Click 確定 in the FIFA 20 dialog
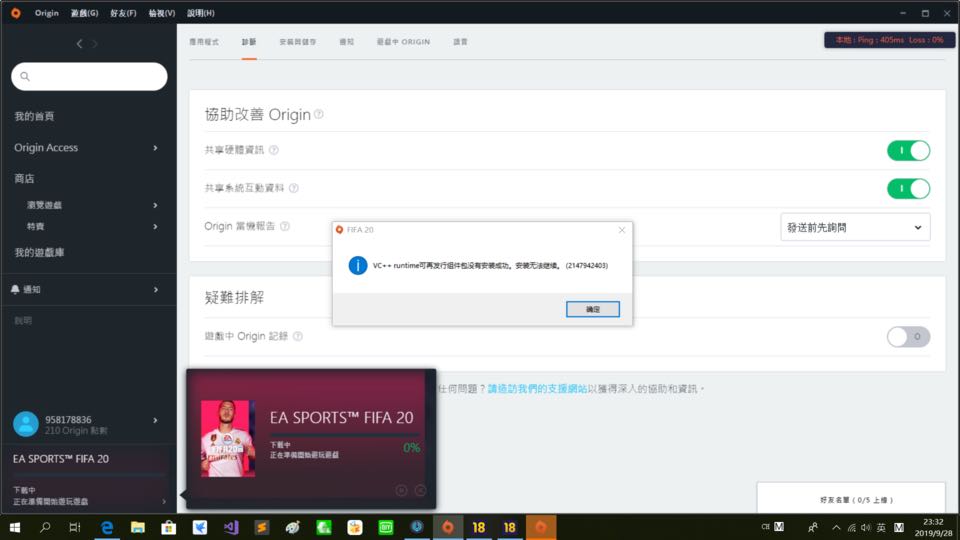 pyautogui.click(x=593, y=309)
